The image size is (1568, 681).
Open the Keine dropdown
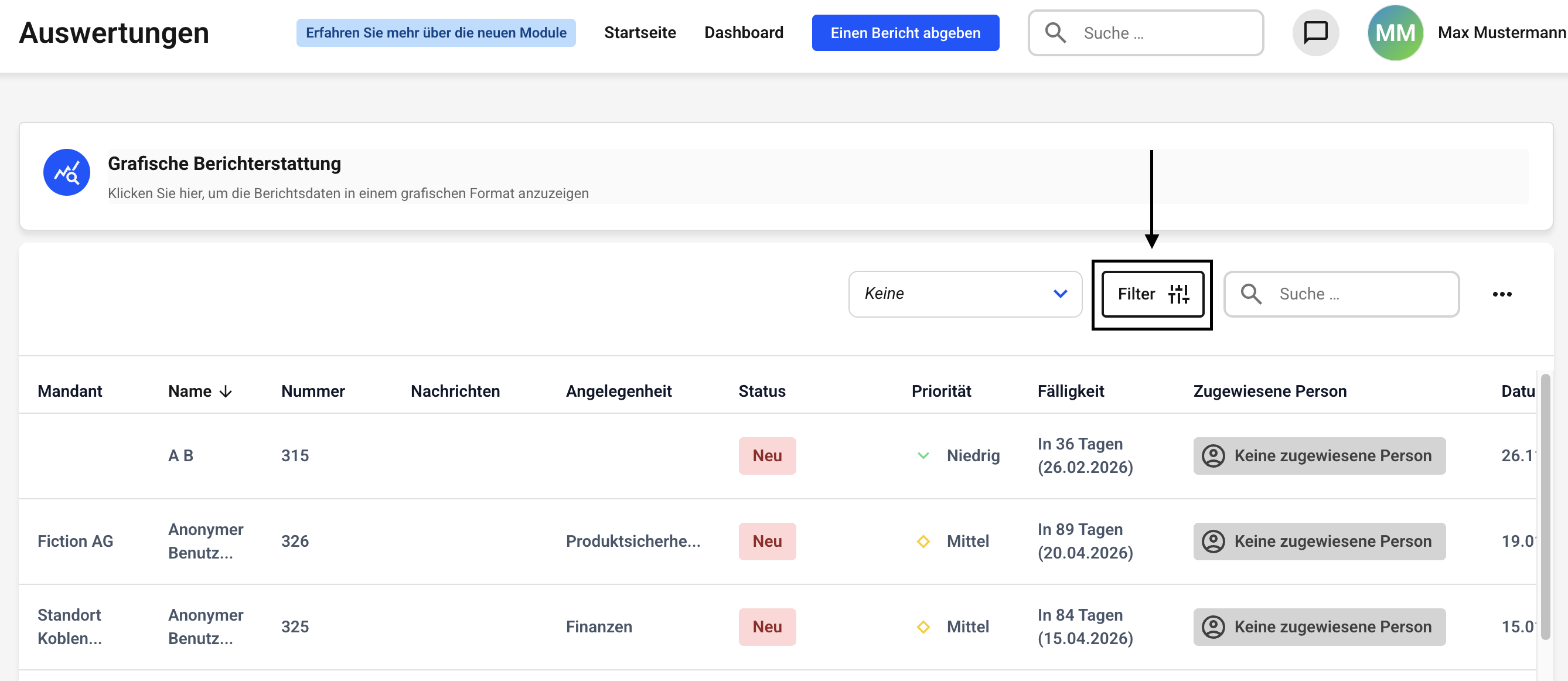pos(950,294)
